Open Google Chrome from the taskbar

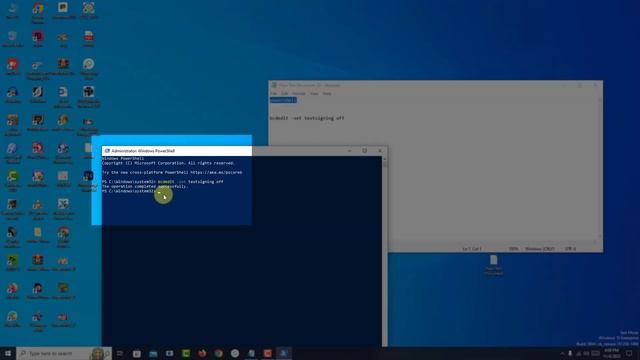219,353
